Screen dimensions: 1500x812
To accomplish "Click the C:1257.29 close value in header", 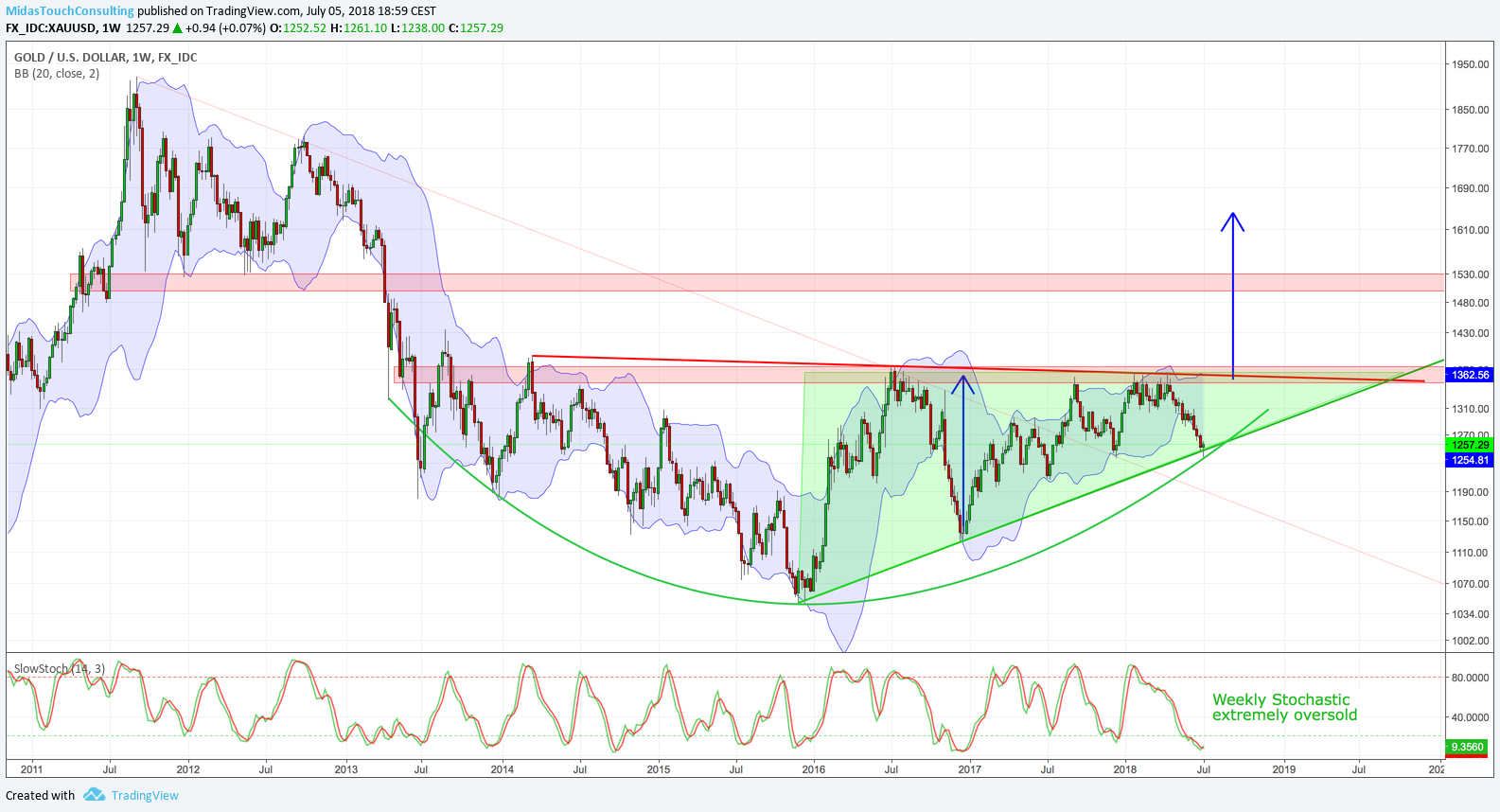I will tap(476, 27).
